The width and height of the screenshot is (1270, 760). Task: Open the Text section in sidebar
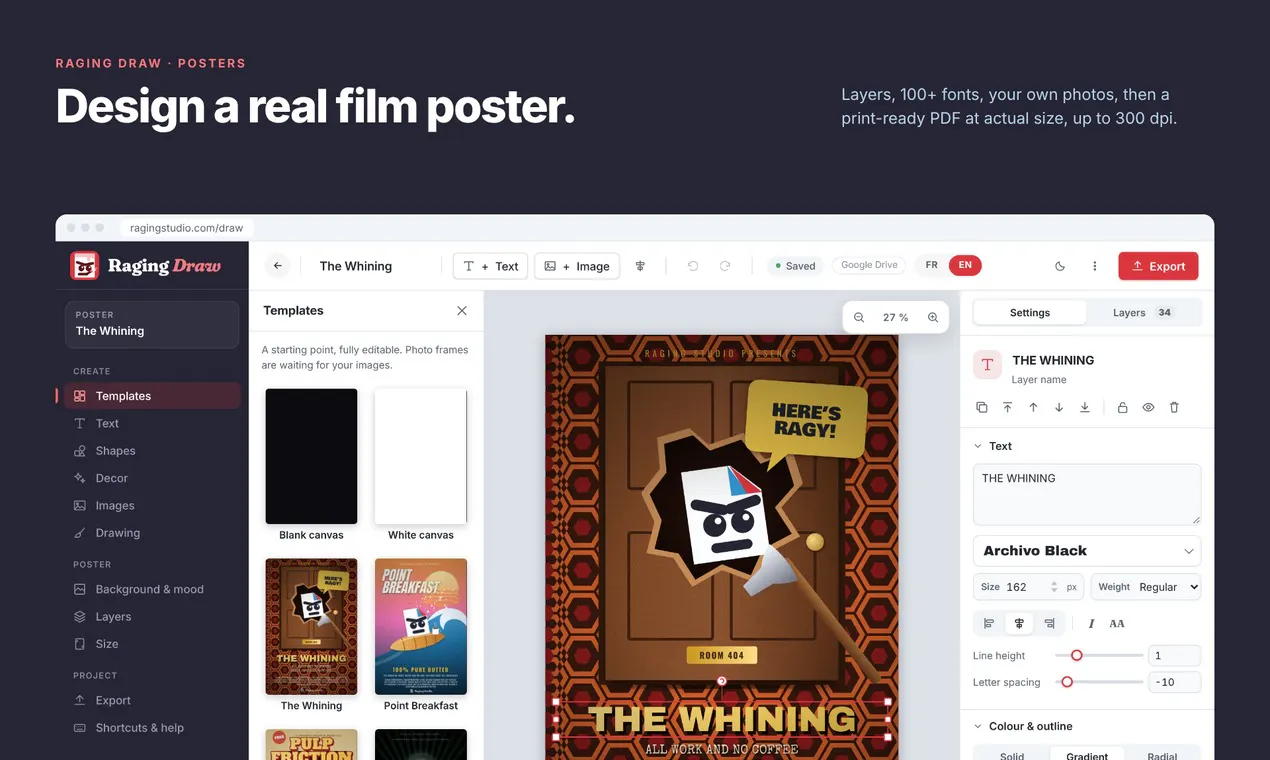coord(152,423)
